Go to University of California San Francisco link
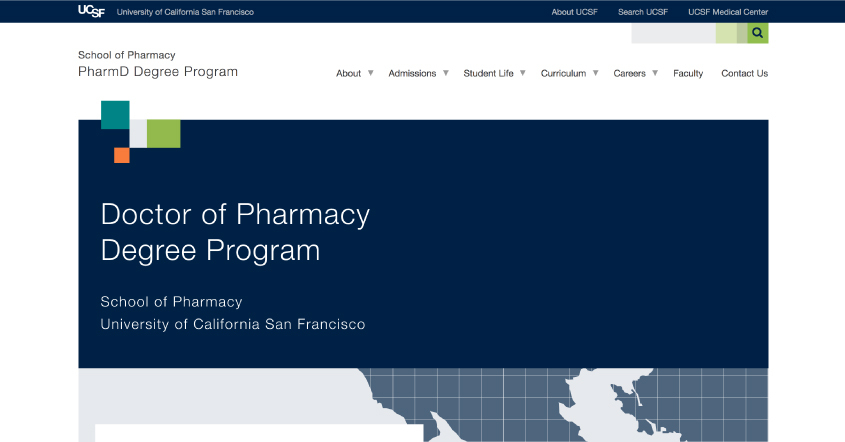This screenshot has height=442, width=845. [185, 12]
